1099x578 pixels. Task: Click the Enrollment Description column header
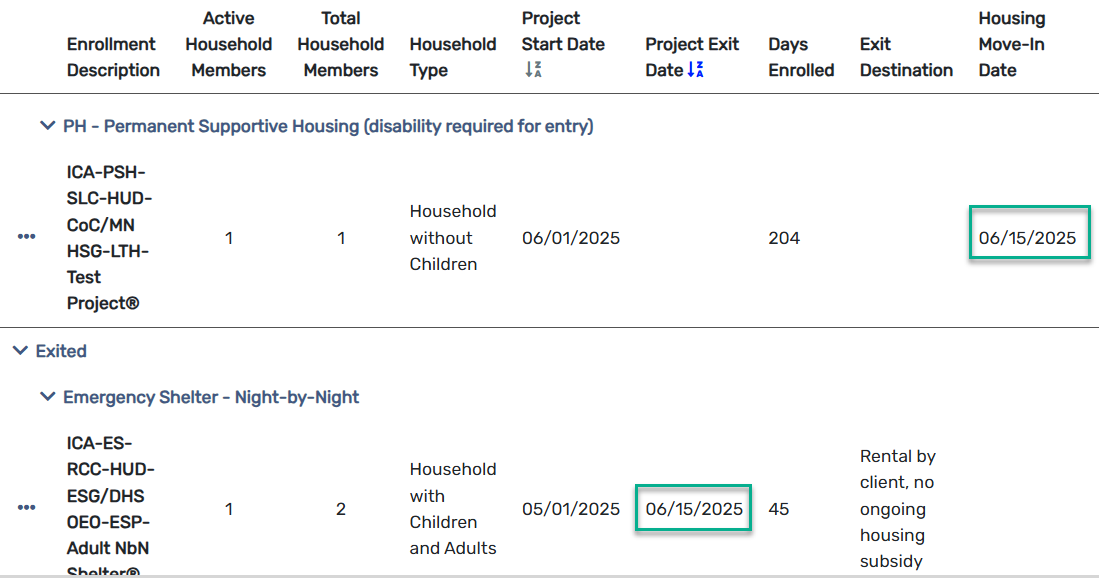[x=113, y=57]
